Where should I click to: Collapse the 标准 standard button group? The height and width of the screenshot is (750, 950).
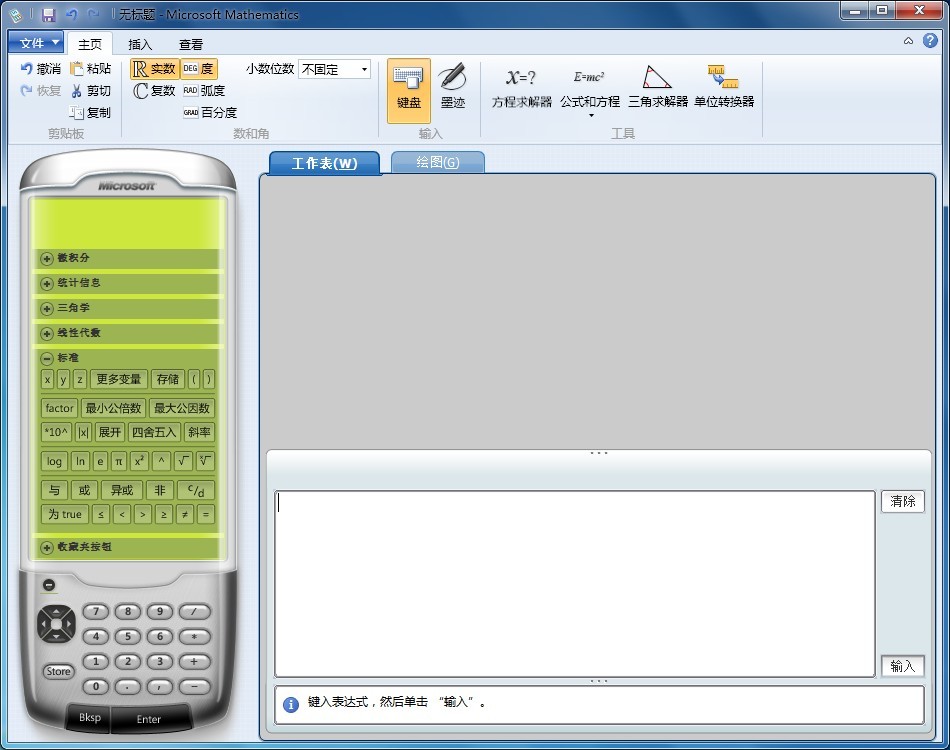[x=47, y=358]
